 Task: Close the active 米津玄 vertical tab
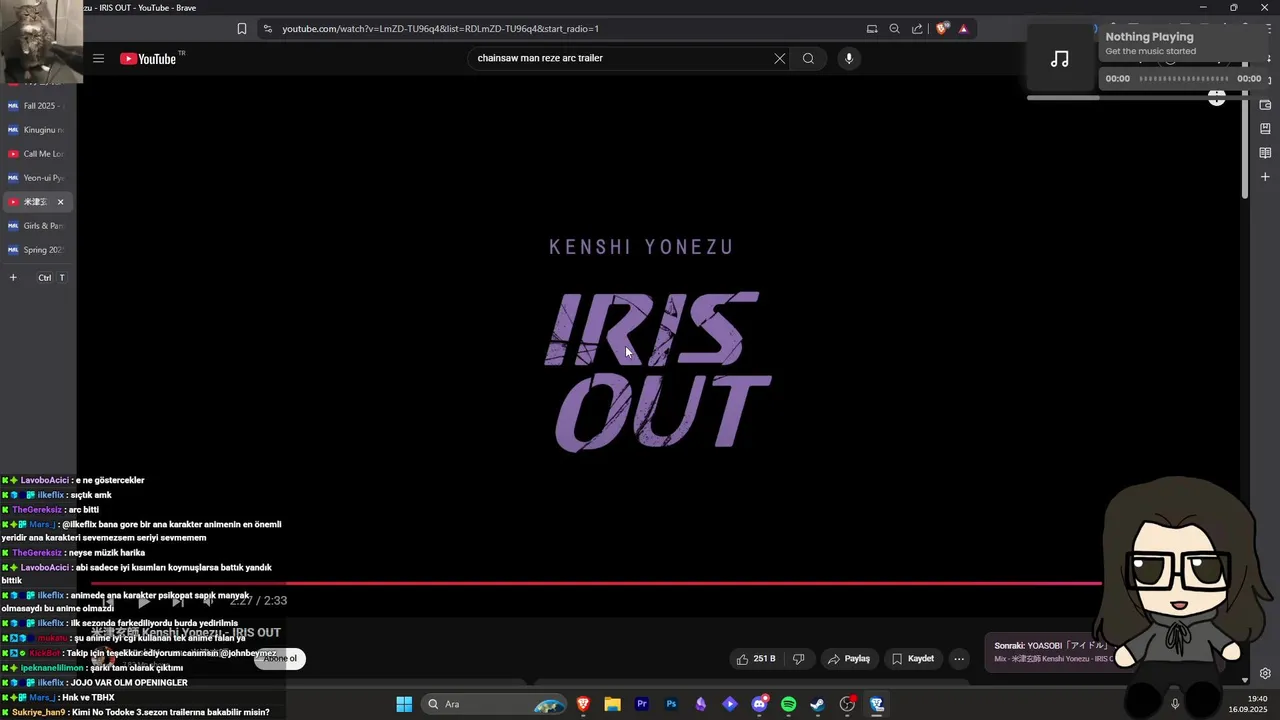(x=60, y=202)
